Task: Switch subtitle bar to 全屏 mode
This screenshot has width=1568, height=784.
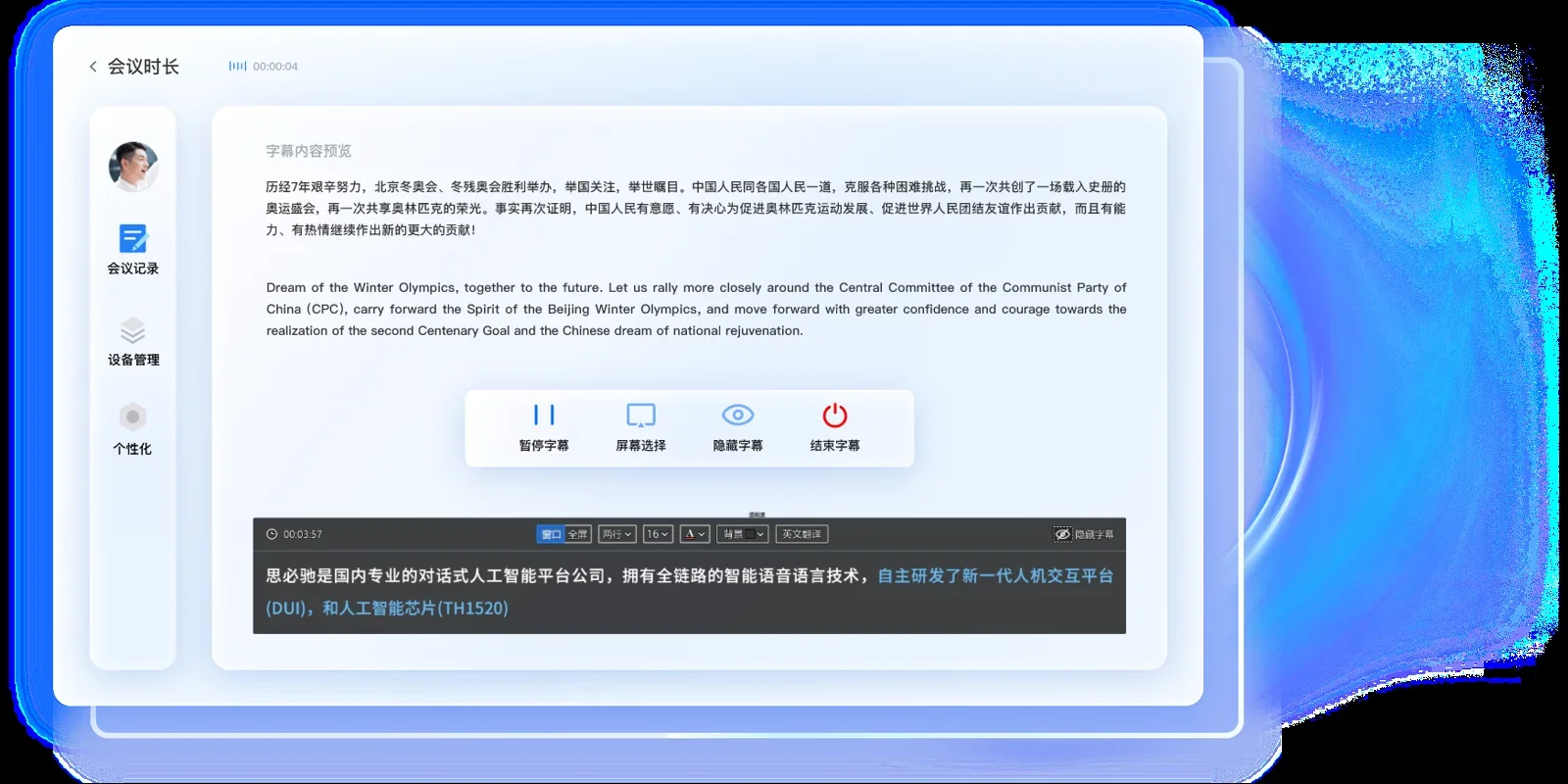Action: tap(578, 534)
